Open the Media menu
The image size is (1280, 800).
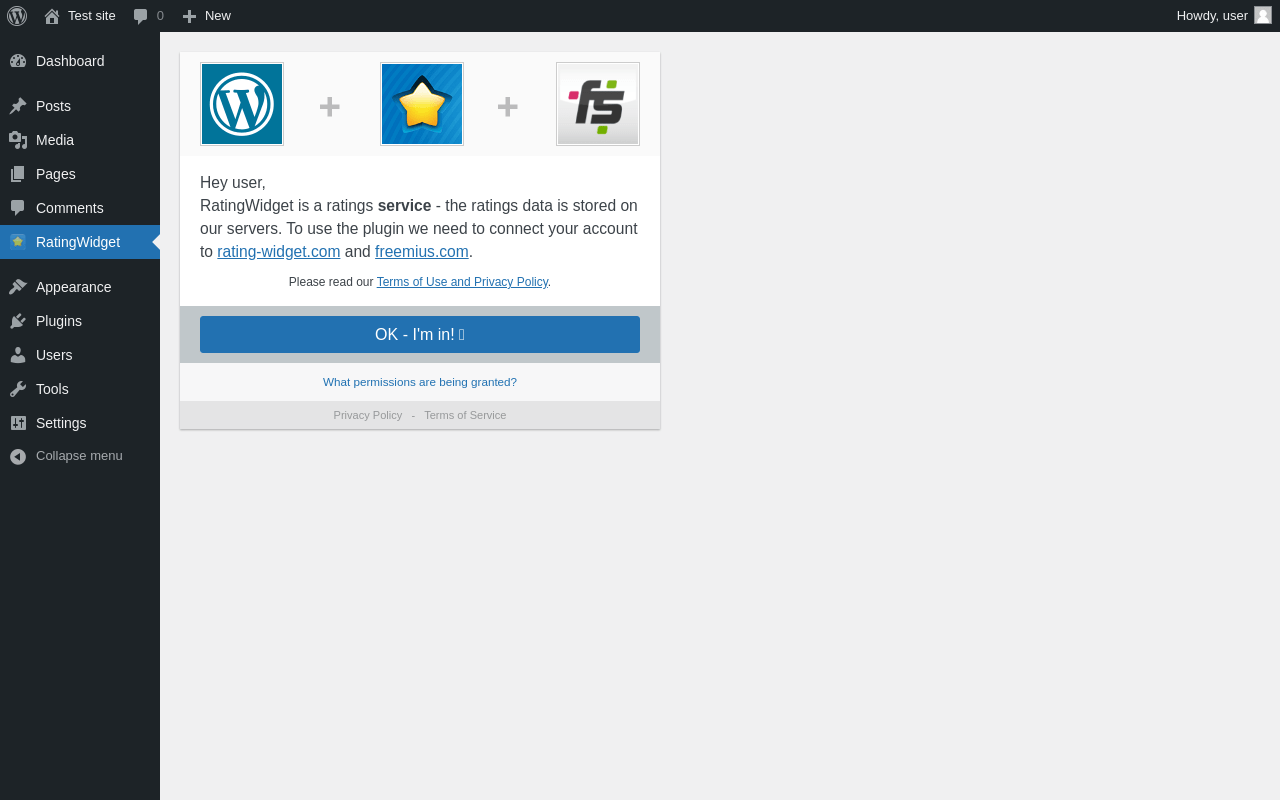point(80,140)
